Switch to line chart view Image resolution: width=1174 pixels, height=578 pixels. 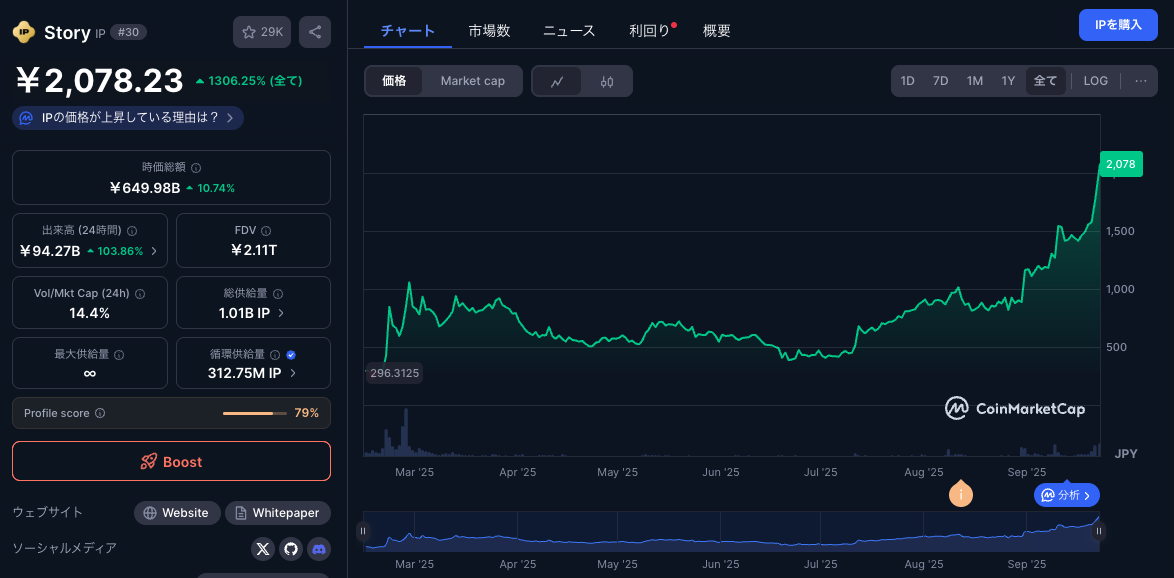pos(557,82)
